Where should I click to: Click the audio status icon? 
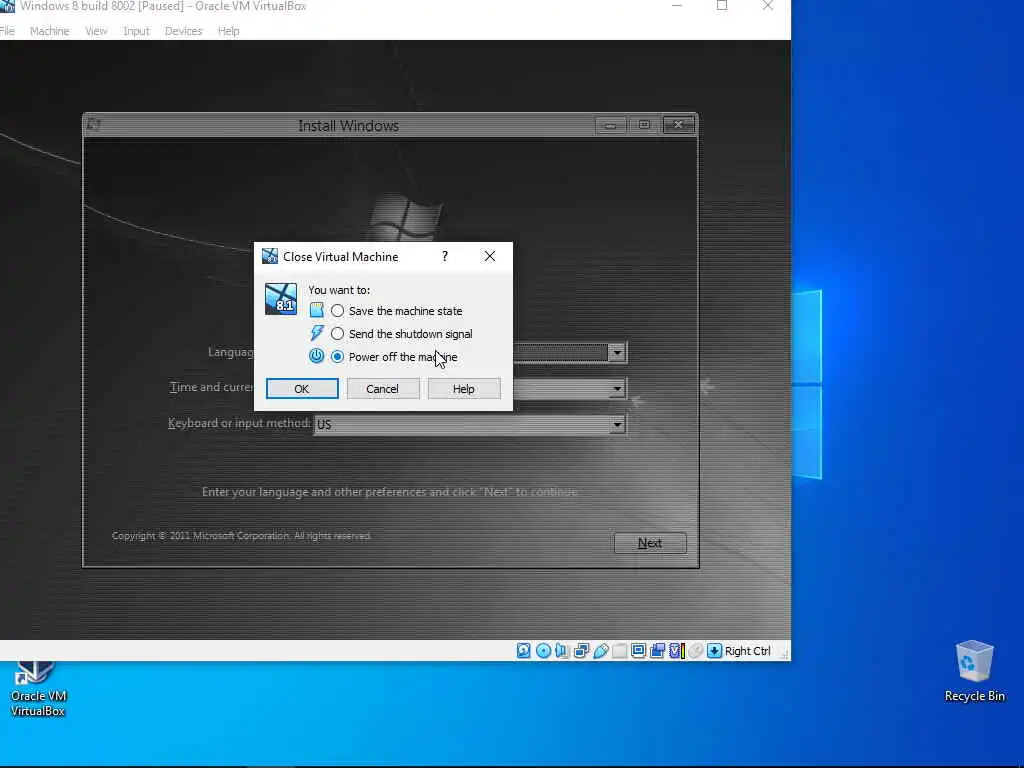coord(562,650)
